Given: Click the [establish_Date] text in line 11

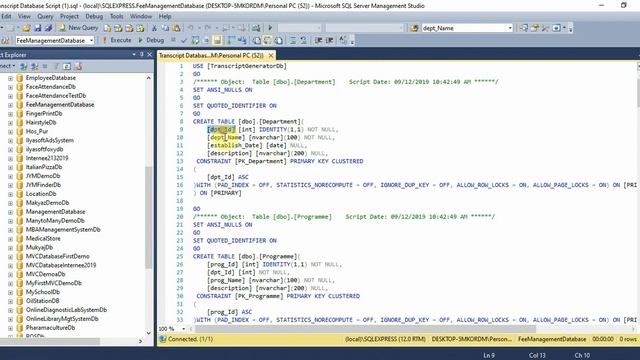Looking at the screenshot, I should tap(235, 145).
